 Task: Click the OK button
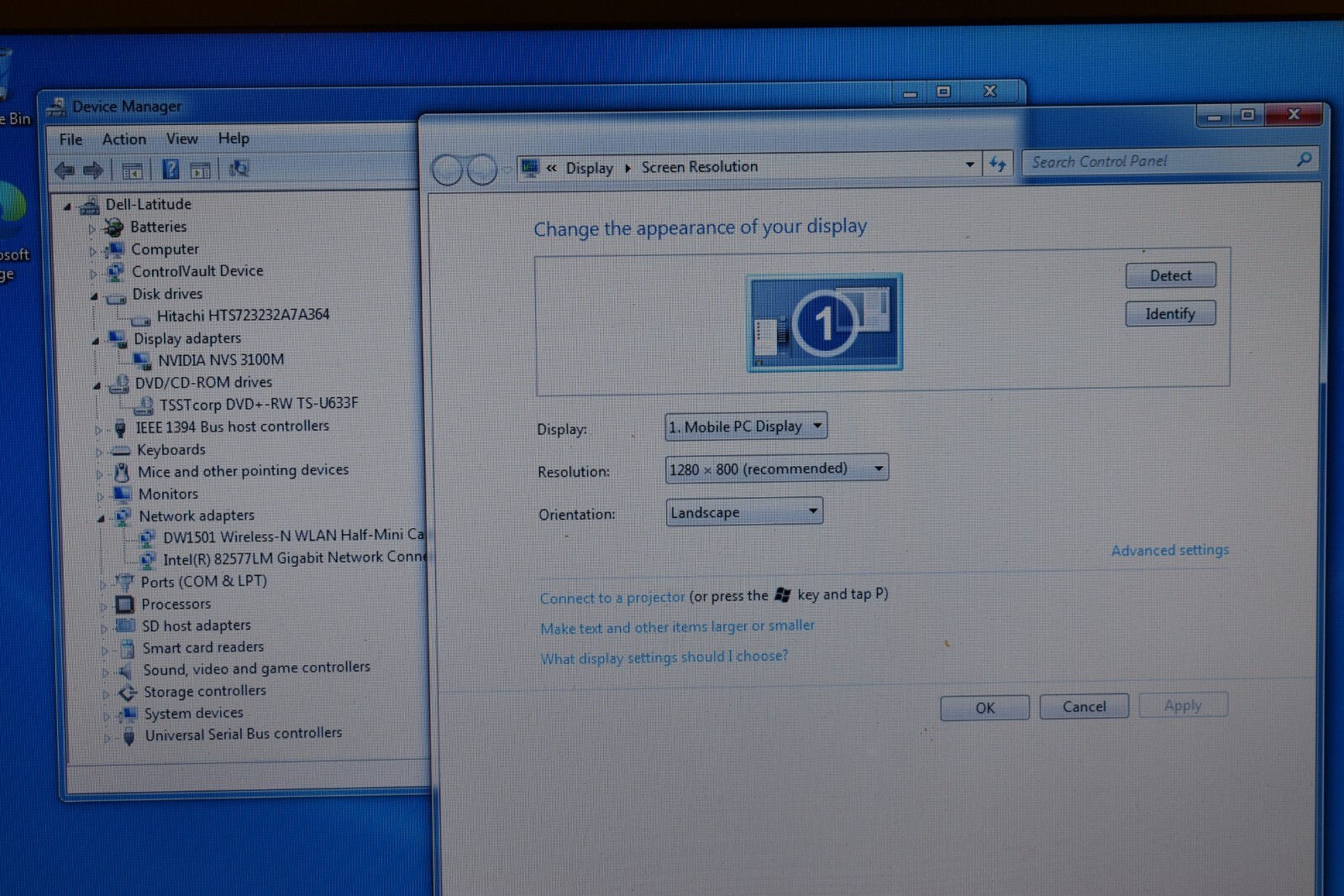pyautogui.click(x=984, y=707)
